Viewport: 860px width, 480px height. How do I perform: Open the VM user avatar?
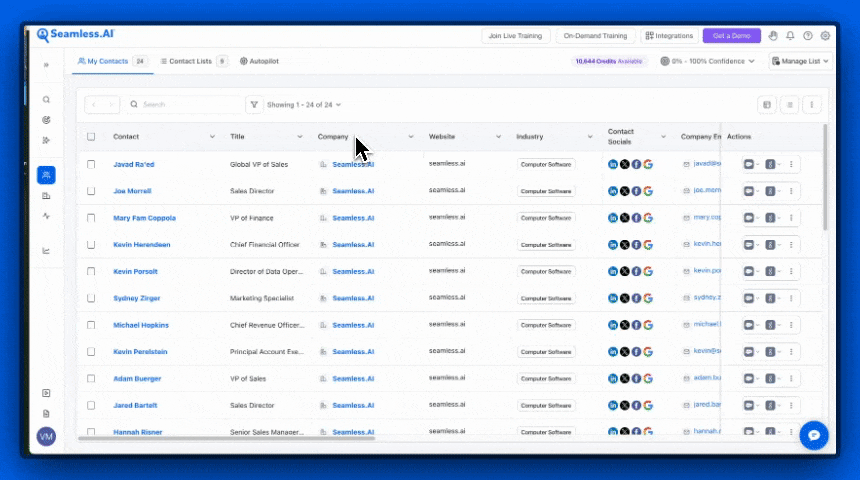[46, 437]
